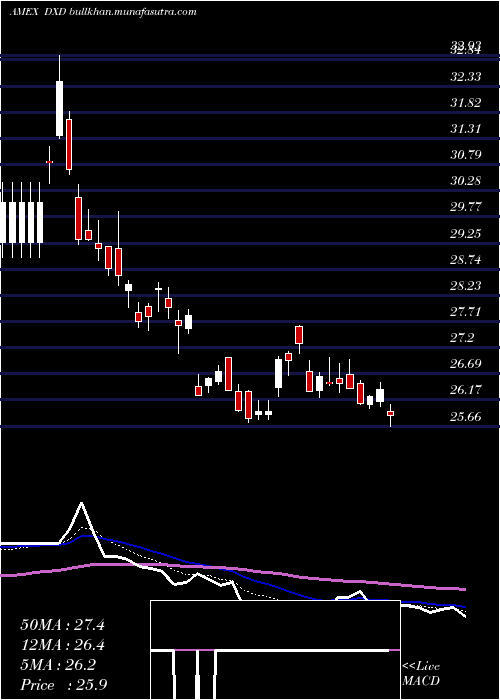Click the 29.25 price axis label
This screenshot has width=500, height=700.
[466, 233]
